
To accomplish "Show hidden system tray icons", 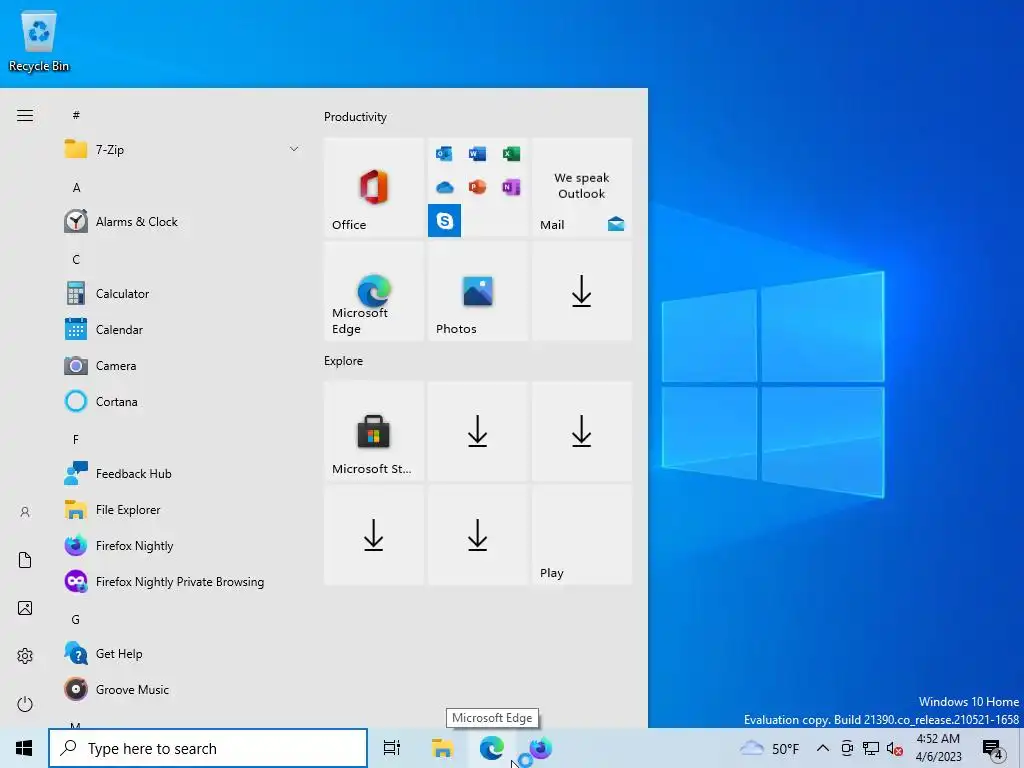I will tap(823, 748).
